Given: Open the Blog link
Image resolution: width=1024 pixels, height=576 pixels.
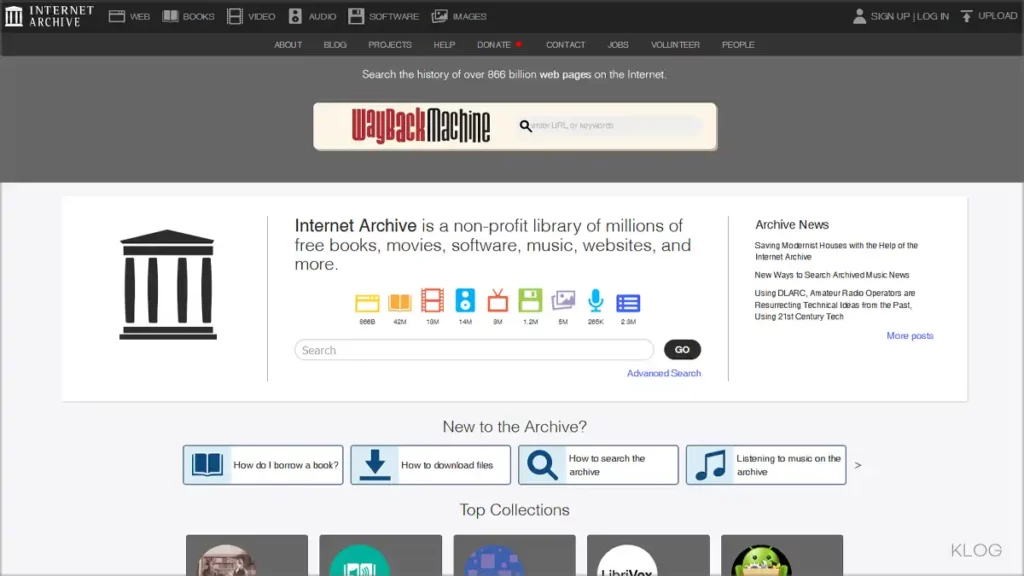Looking at the screenshot, I should (335, 45).
